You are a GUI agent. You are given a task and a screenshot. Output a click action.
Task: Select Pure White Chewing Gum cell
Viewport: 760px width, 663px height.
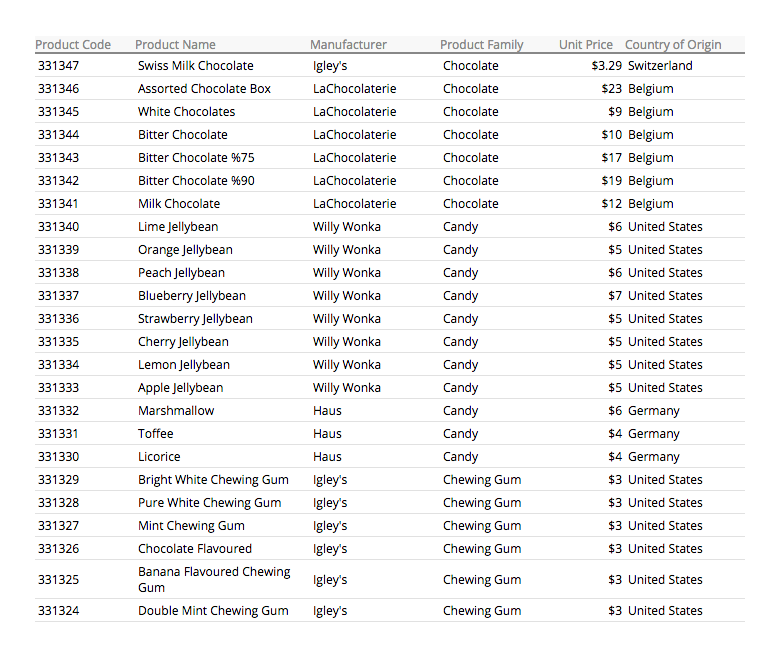(209, 503)
